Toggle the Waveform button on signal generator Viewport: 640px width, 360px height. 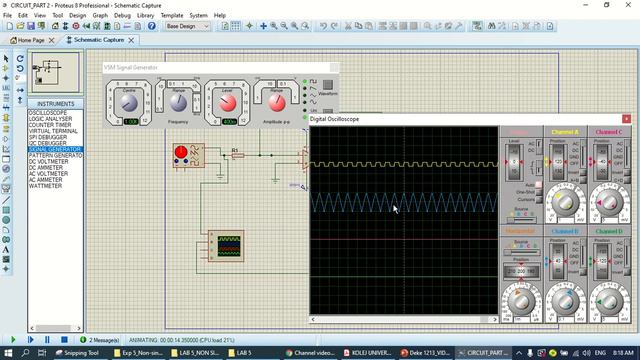[x=328, y=85]
